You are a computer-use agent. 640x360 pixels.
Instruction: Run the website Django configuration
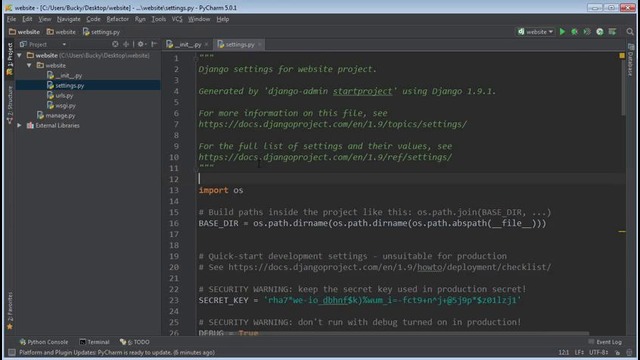(562, 32)
